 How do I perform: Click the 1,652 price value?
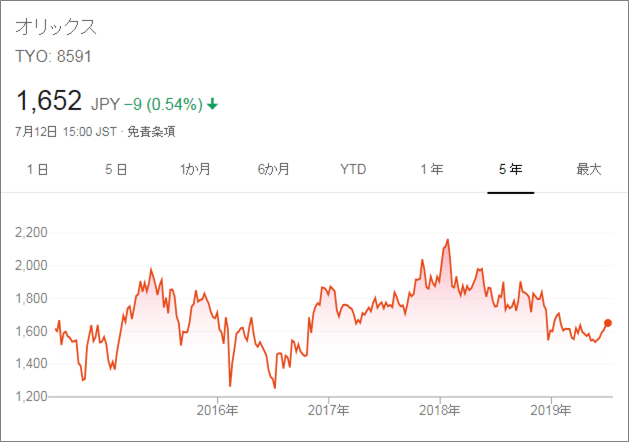49,100
